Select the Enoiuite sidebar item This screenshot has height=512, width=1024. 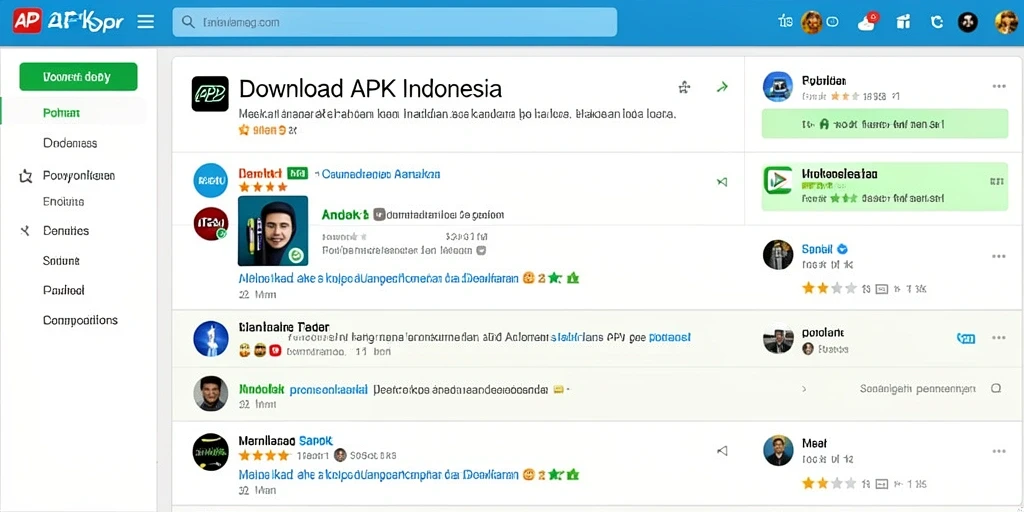point(63,201)
